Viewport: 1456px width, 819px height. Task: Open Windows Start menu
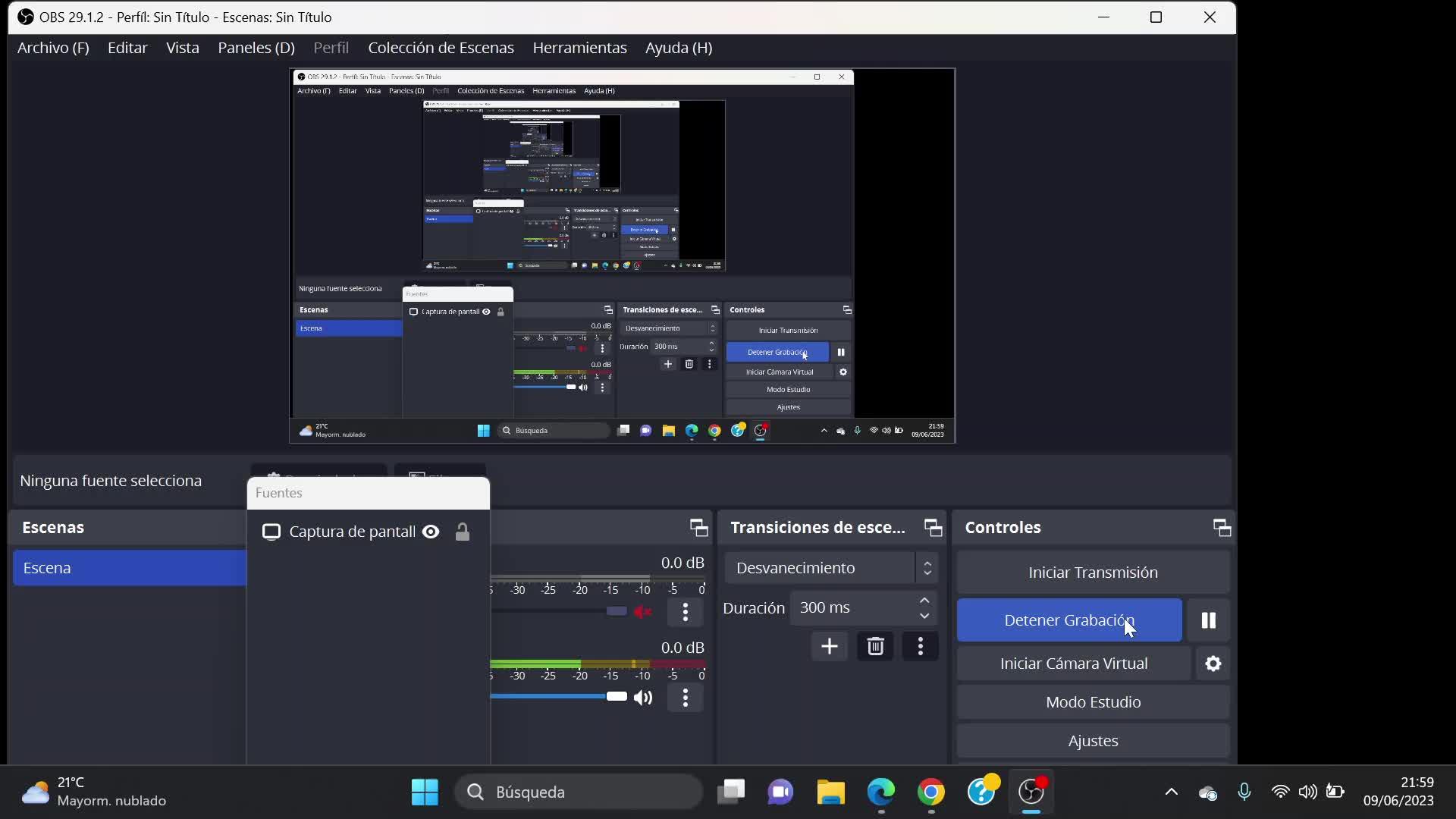[x=425, y=792]
